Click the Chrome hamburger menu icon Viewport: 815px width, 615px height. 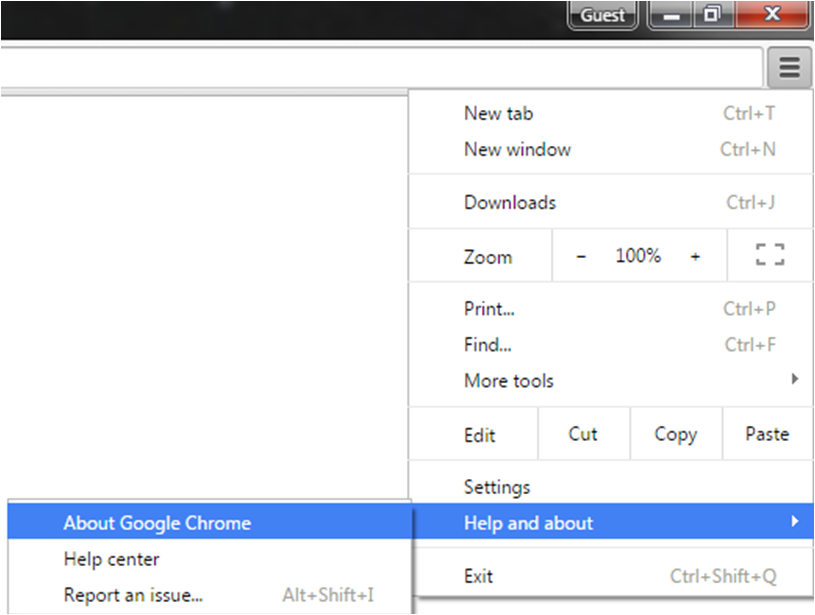point(789,68)
